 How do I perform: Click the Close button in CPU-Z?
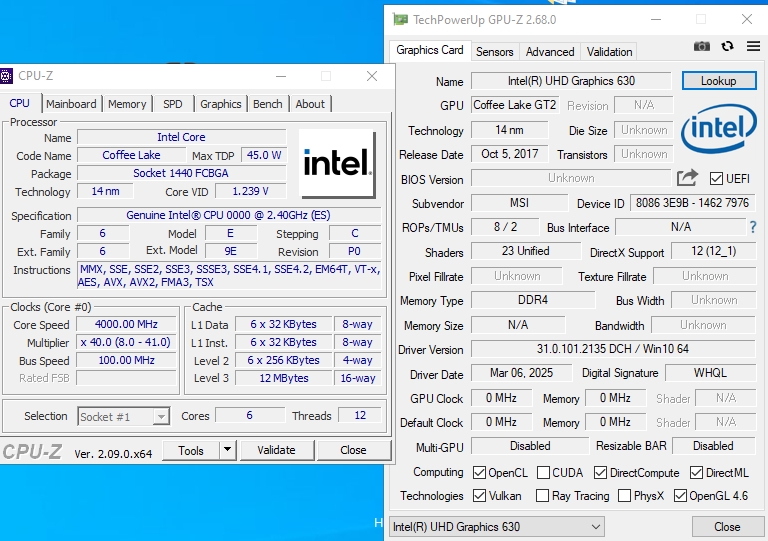click(x=353, y=450)
